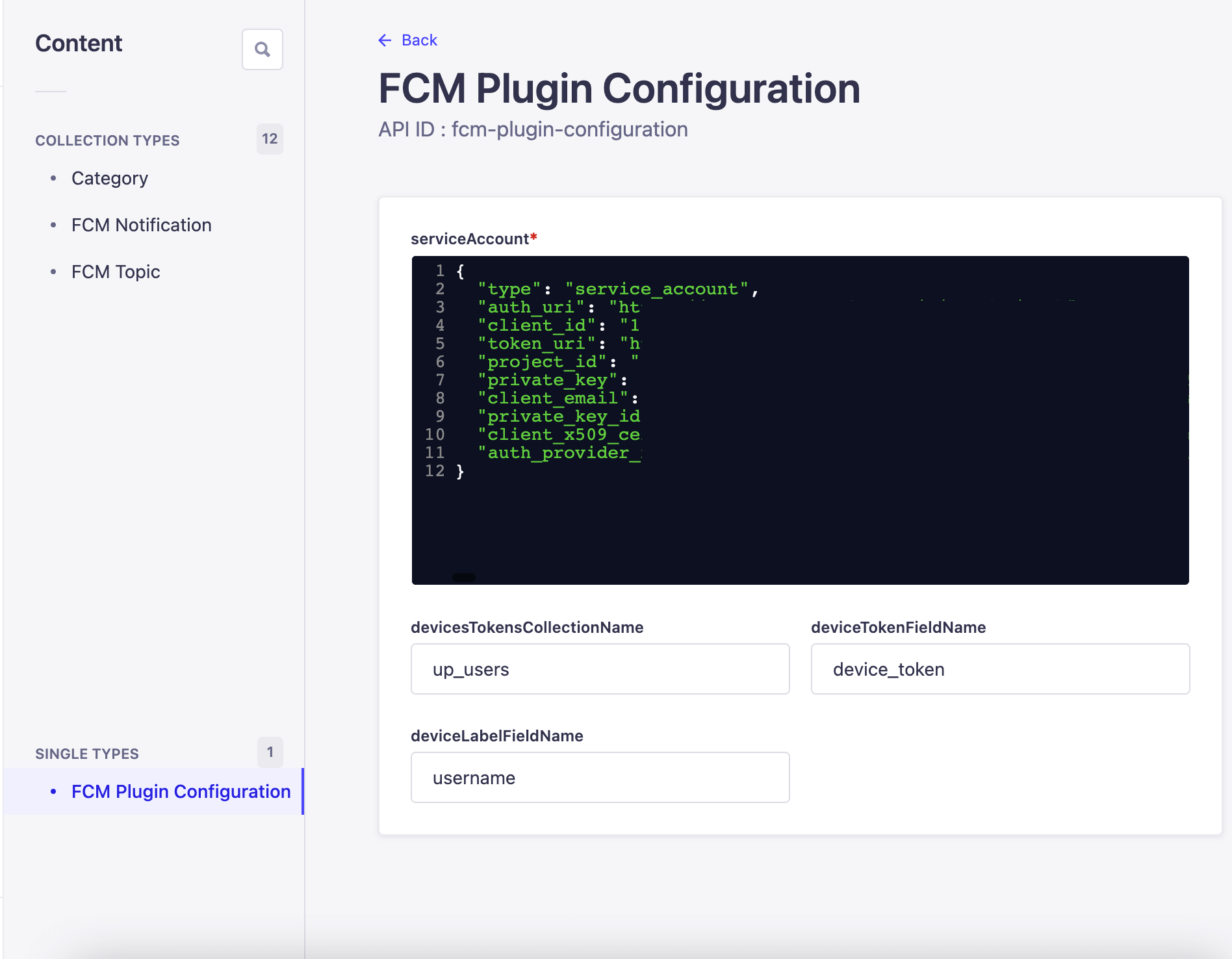This screenshot has height=959, width=1232.
Task: Click line number 12 in editor gutter
Action: pyautogui.click(x=435, y=471)
